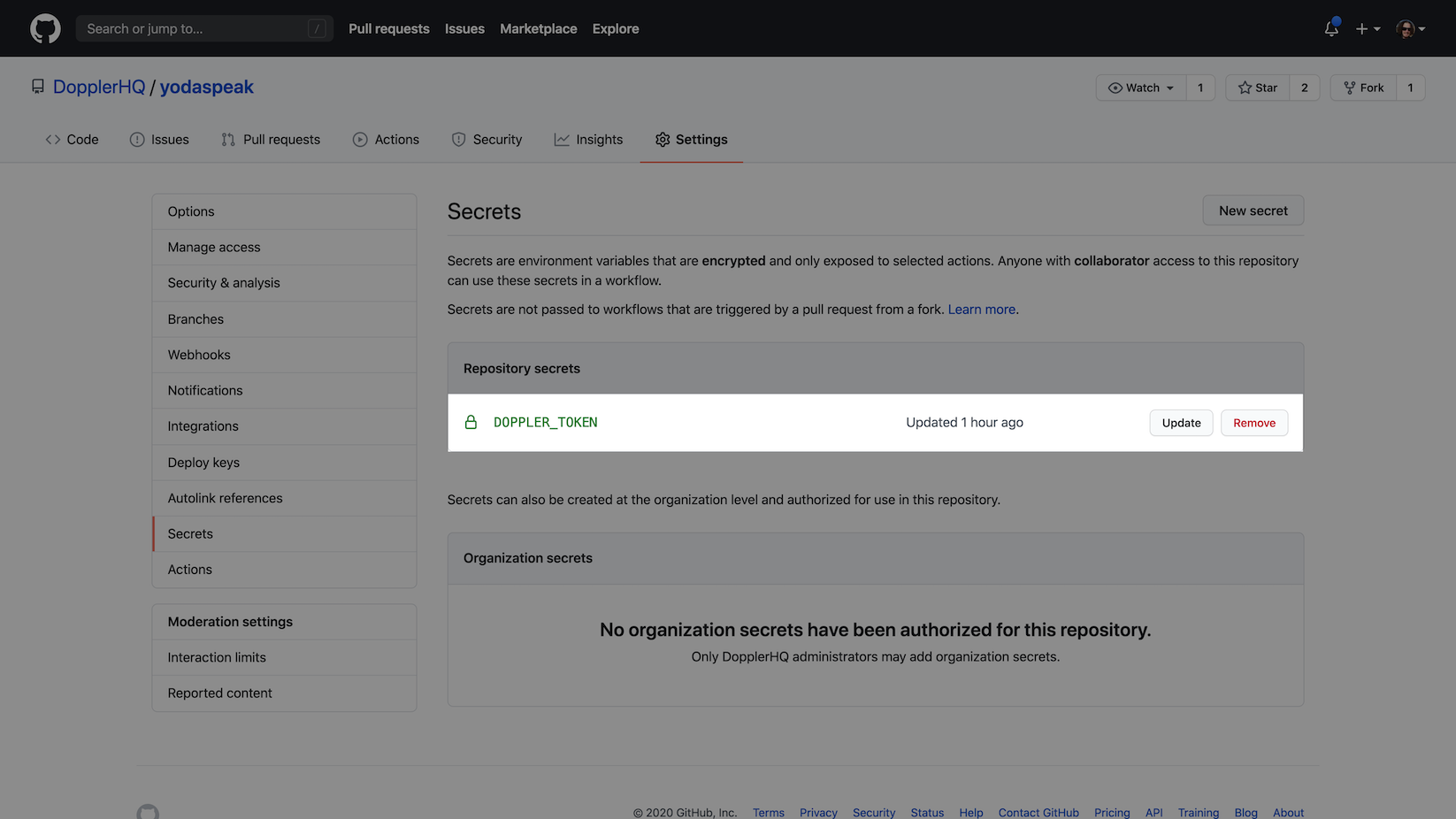
Task: Open Interaction limits settings
Action: pyautogui.click(x=285, y=658)
